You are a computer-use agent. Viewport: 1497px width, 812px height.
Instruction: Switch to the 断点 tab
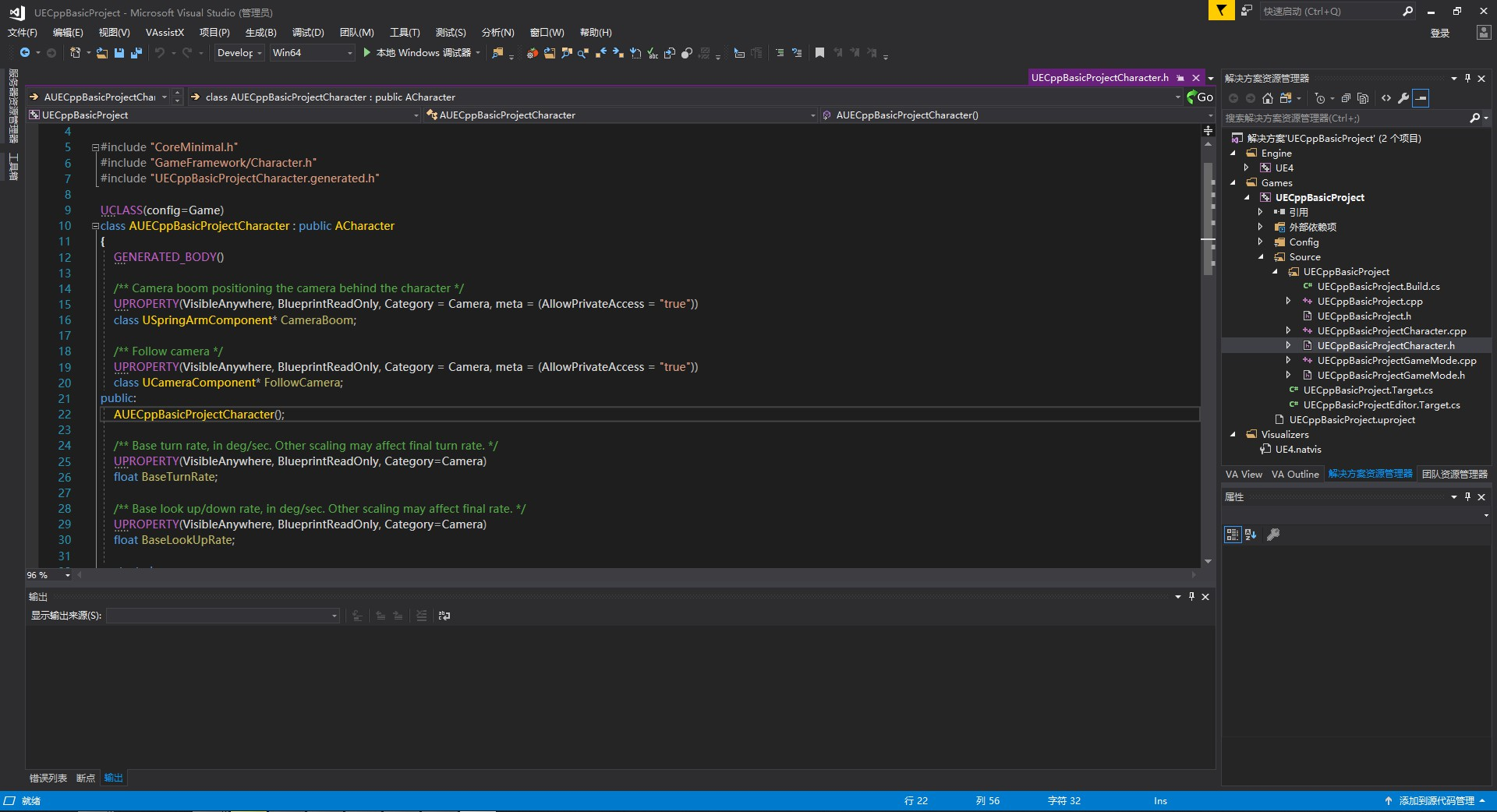click(x=86, y=778)
